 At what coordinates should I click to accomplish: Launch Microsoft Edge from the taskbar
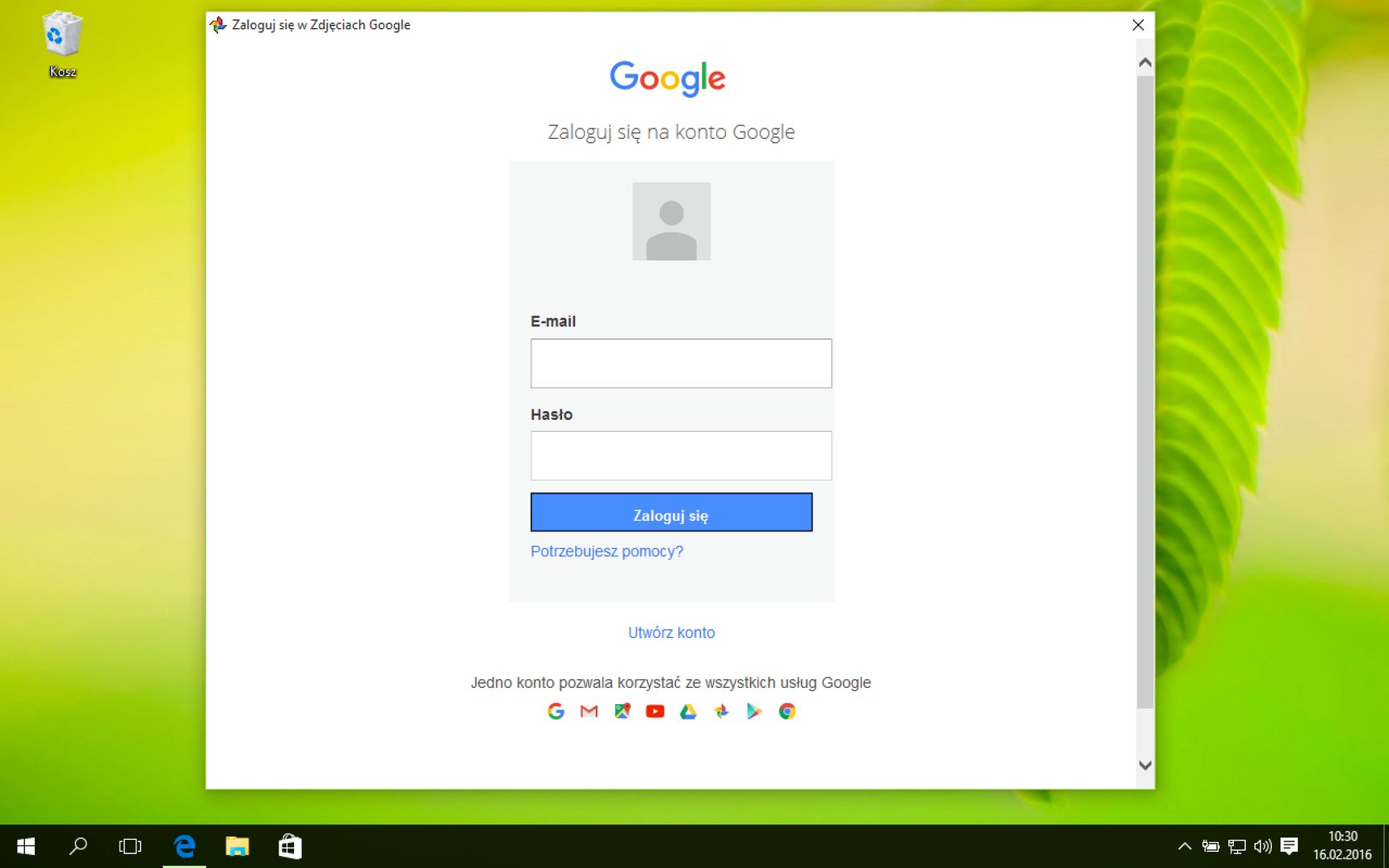(x=185, y=846)
